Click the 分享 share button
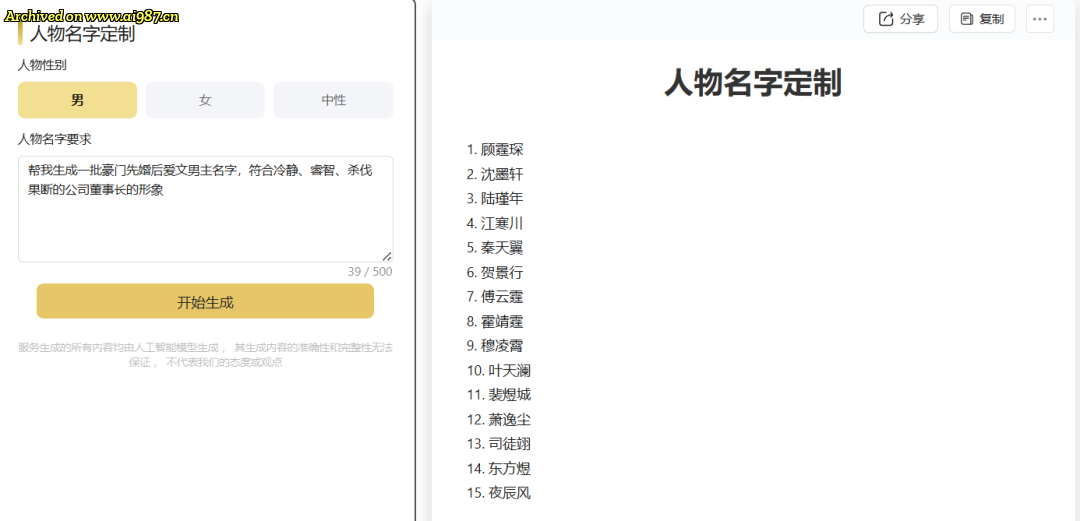 click(x=900, y=19)
